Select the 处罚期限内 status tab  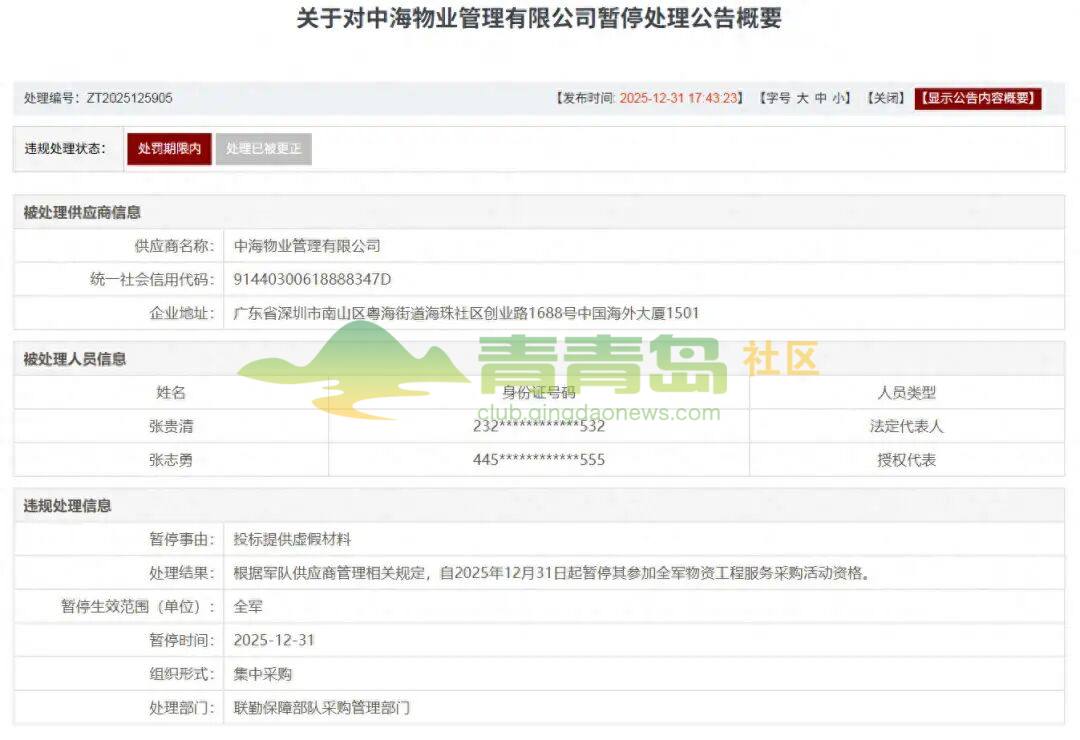coord(169,149)
